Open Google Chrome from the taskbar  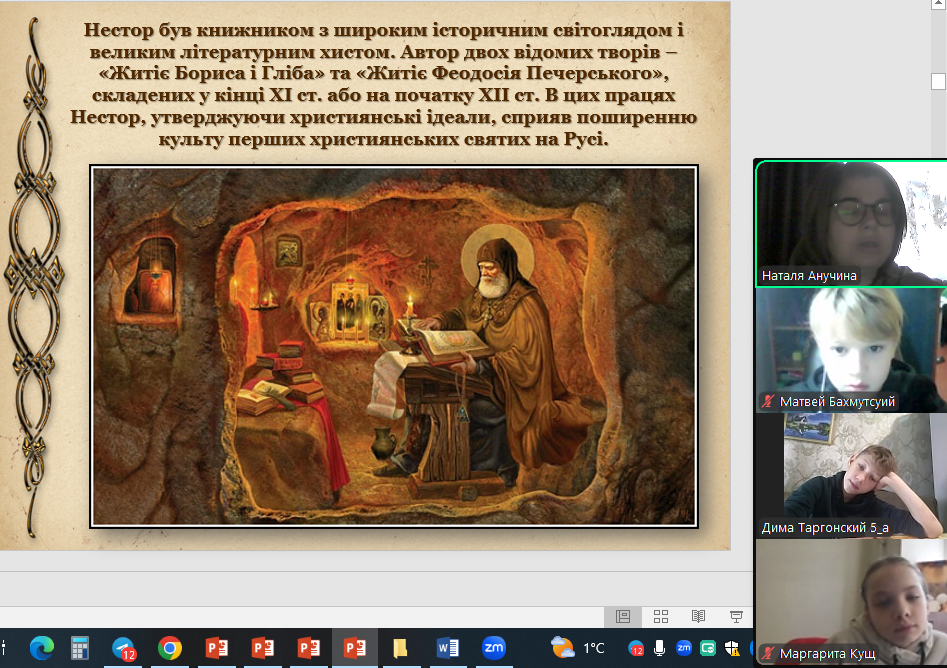[x=170, y=648]
